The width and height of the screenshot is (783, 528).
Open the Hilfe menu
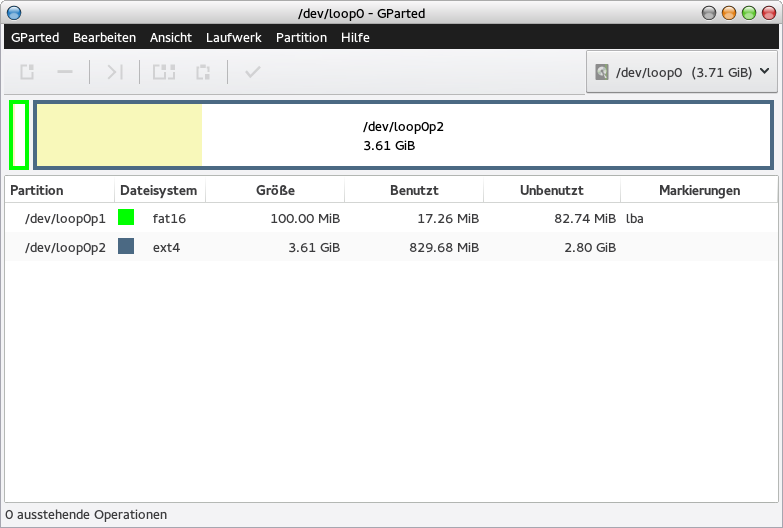pyautogui.click(x=355, y=37)
